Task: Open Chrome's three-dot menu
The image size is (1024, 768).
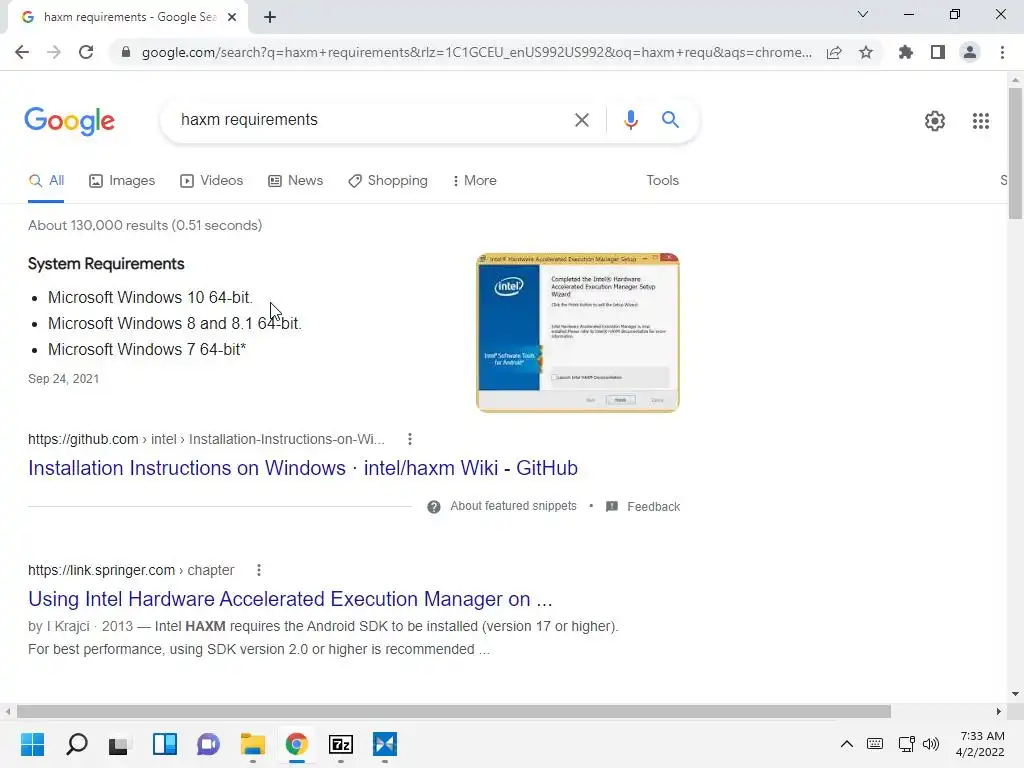Action: (x=1002, y=52)
